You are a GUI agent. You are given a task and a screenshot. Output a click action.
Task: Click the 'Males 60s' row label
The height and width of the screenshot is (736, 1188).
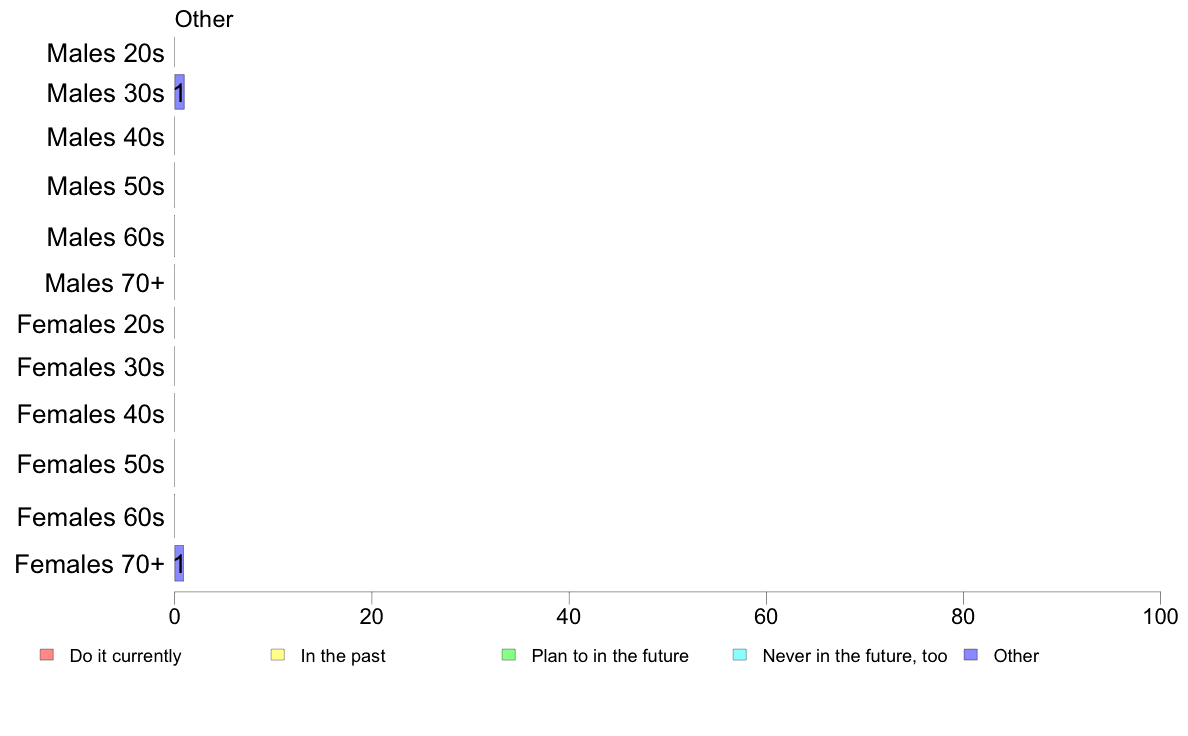[105, 237]
